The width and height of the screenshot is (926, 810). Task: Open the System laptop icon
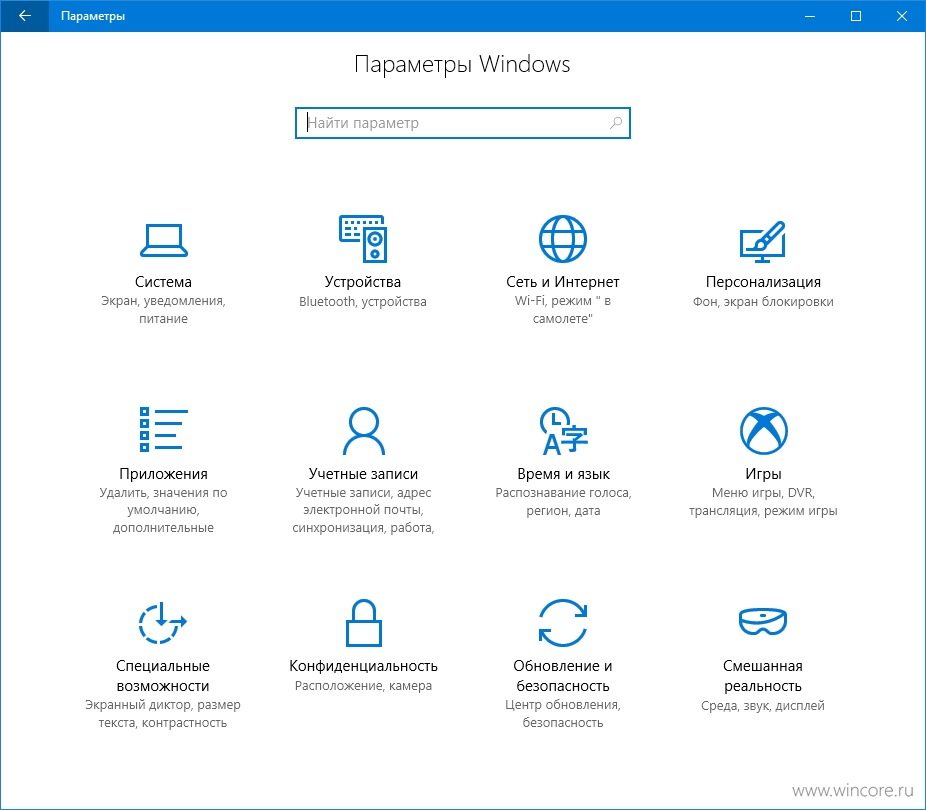point(164,240)
